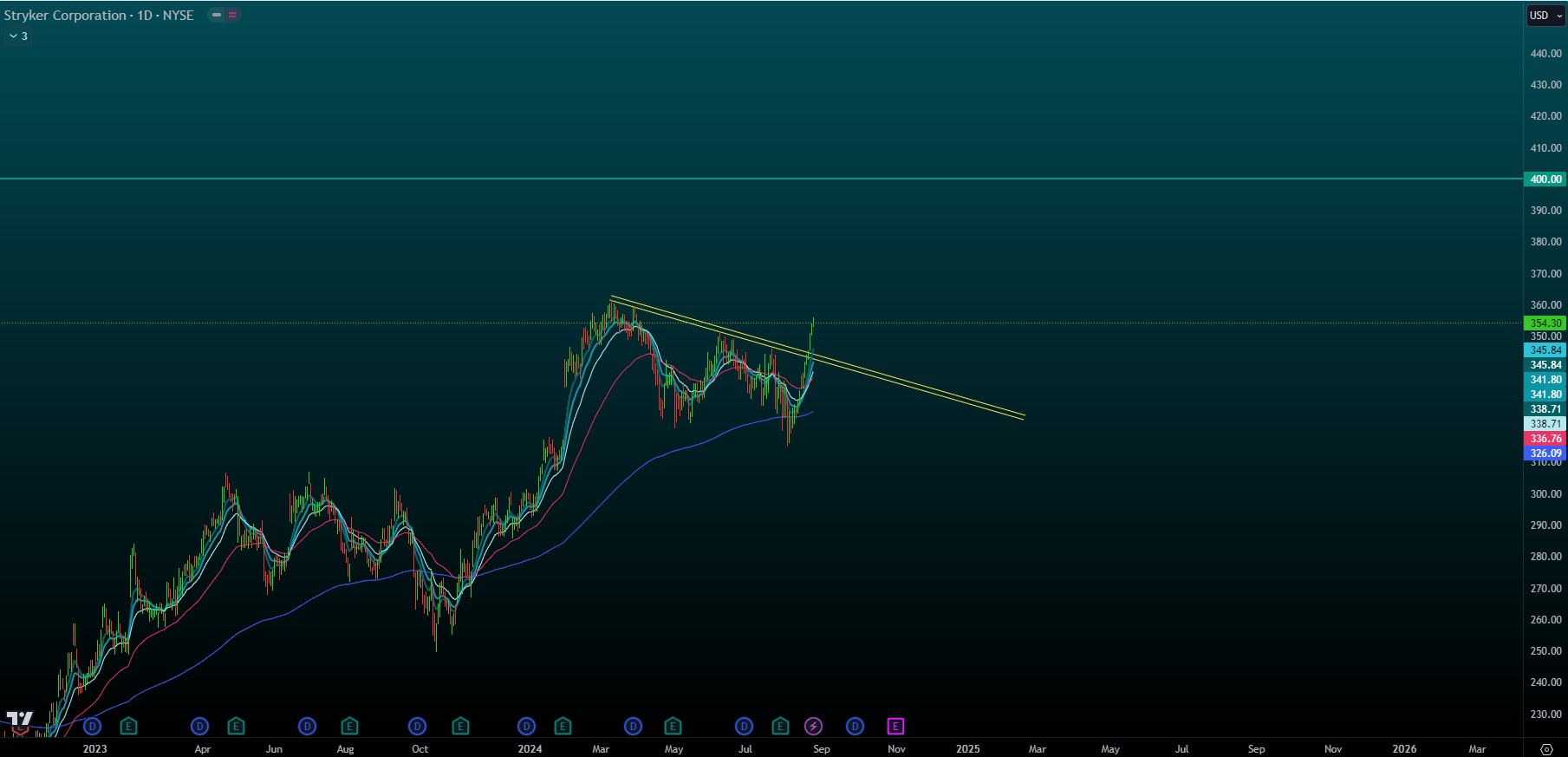This screenshot has height=757, width=1568.
Task: Click the 300.00 price axis label
Action: [x=1545, y=493]
